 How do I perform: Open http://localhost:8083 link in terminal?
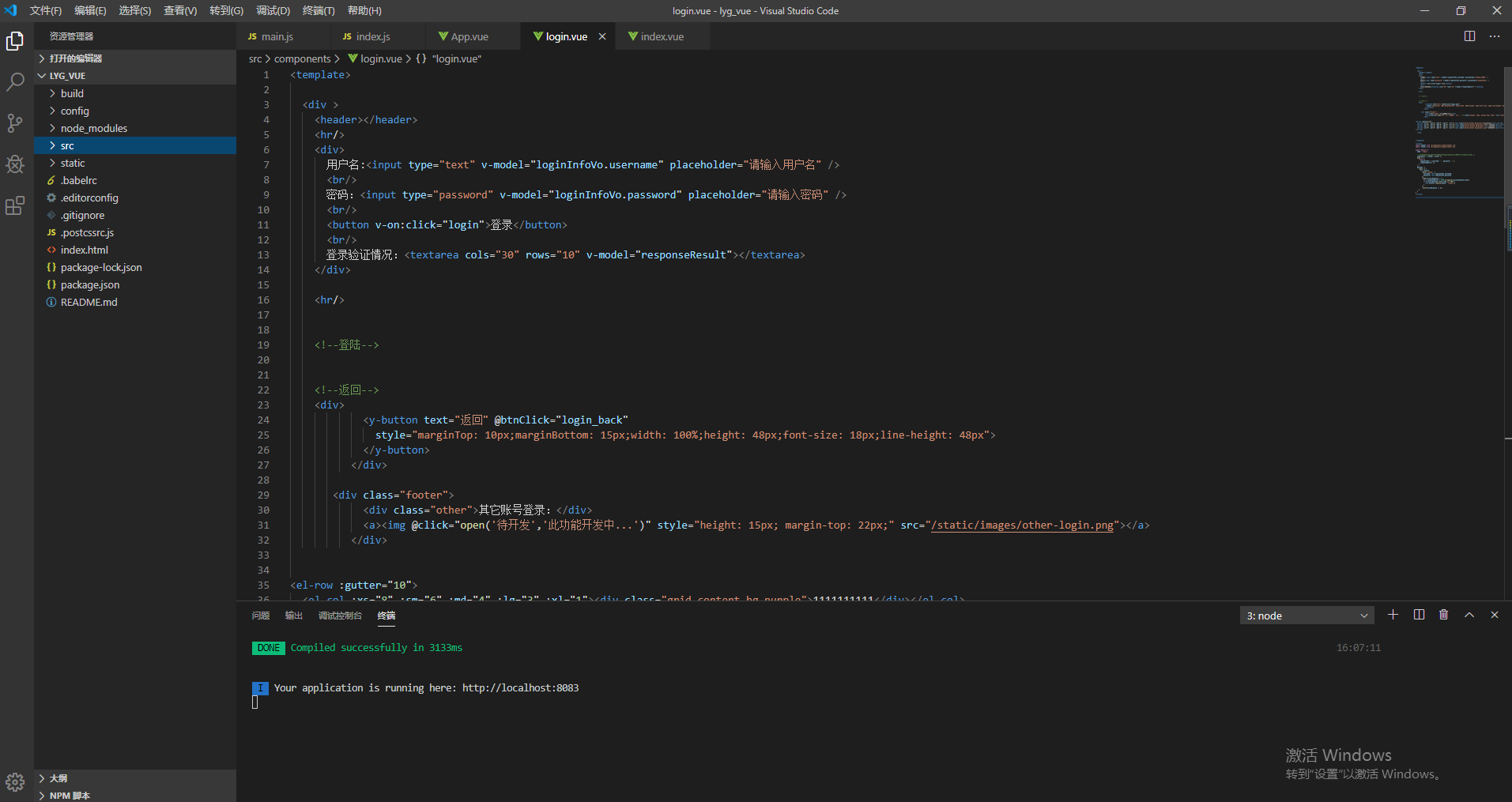pyautogui.click(x=521, y=687)
